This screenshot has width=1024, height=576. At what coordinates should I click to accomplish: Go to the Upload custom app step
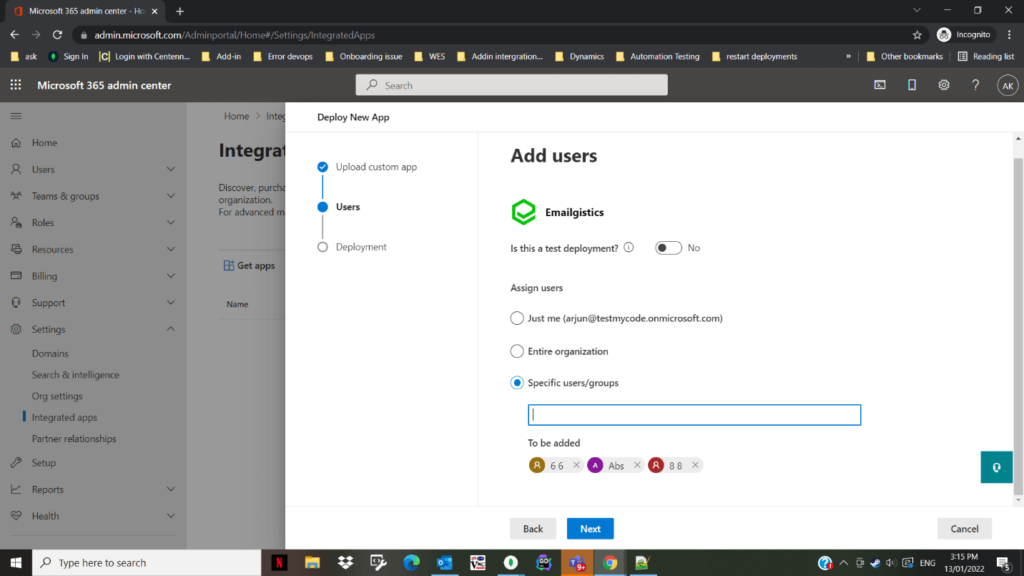coord(376,167)
